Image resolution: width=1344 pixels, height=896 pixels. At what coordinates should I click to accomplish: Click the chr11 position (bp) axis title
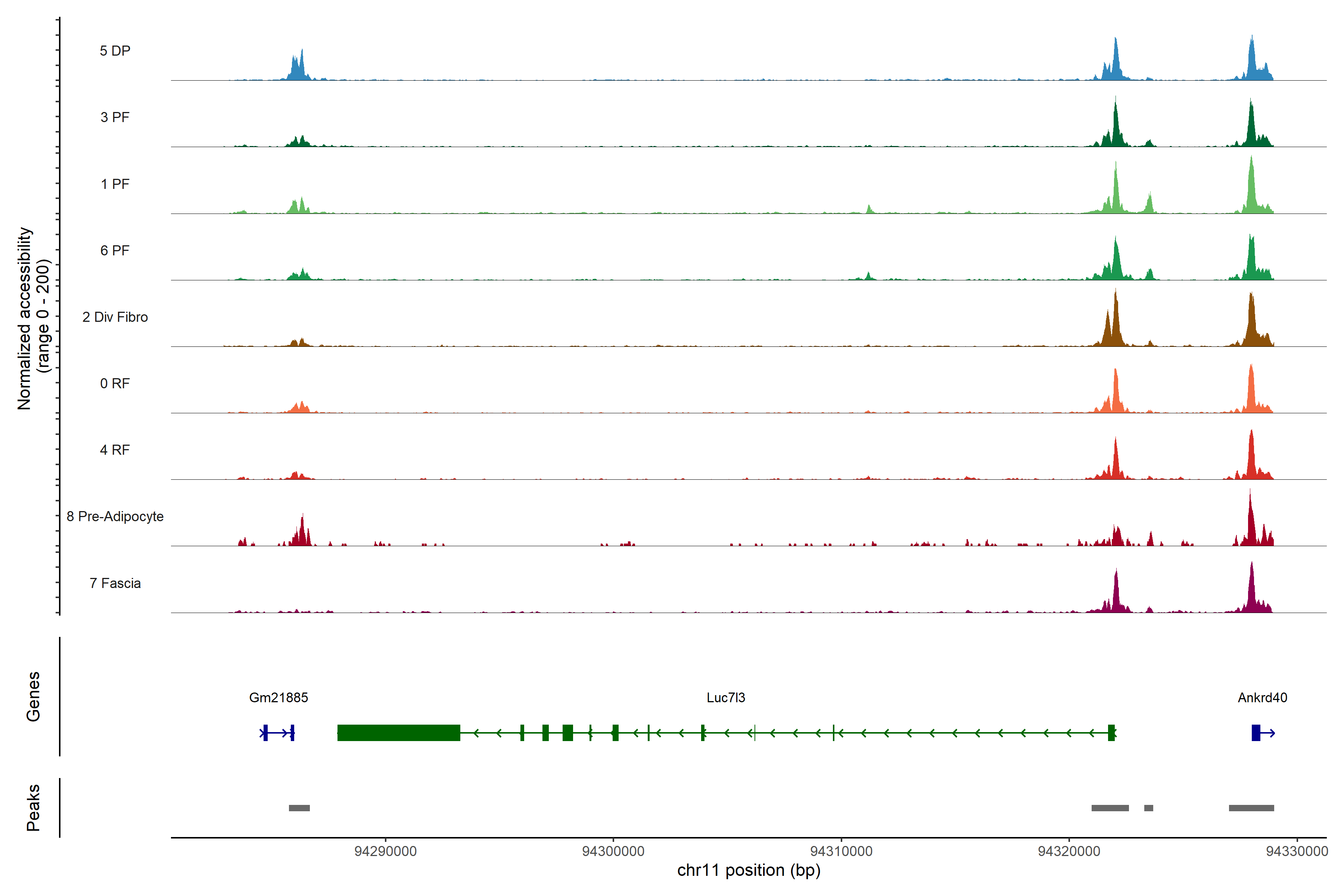[x=749, y=870]
